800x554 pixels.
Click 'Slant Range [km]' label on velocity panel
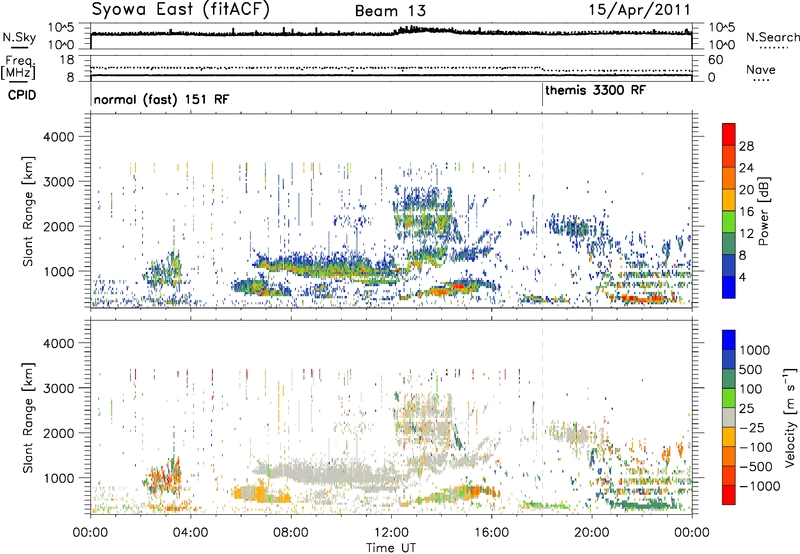[x=28, y=417]
